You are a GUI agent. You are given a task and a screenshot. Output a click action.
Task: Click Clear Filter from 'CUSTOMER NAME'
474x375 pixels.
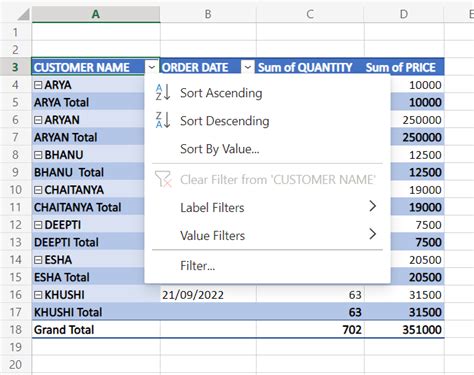267,179
